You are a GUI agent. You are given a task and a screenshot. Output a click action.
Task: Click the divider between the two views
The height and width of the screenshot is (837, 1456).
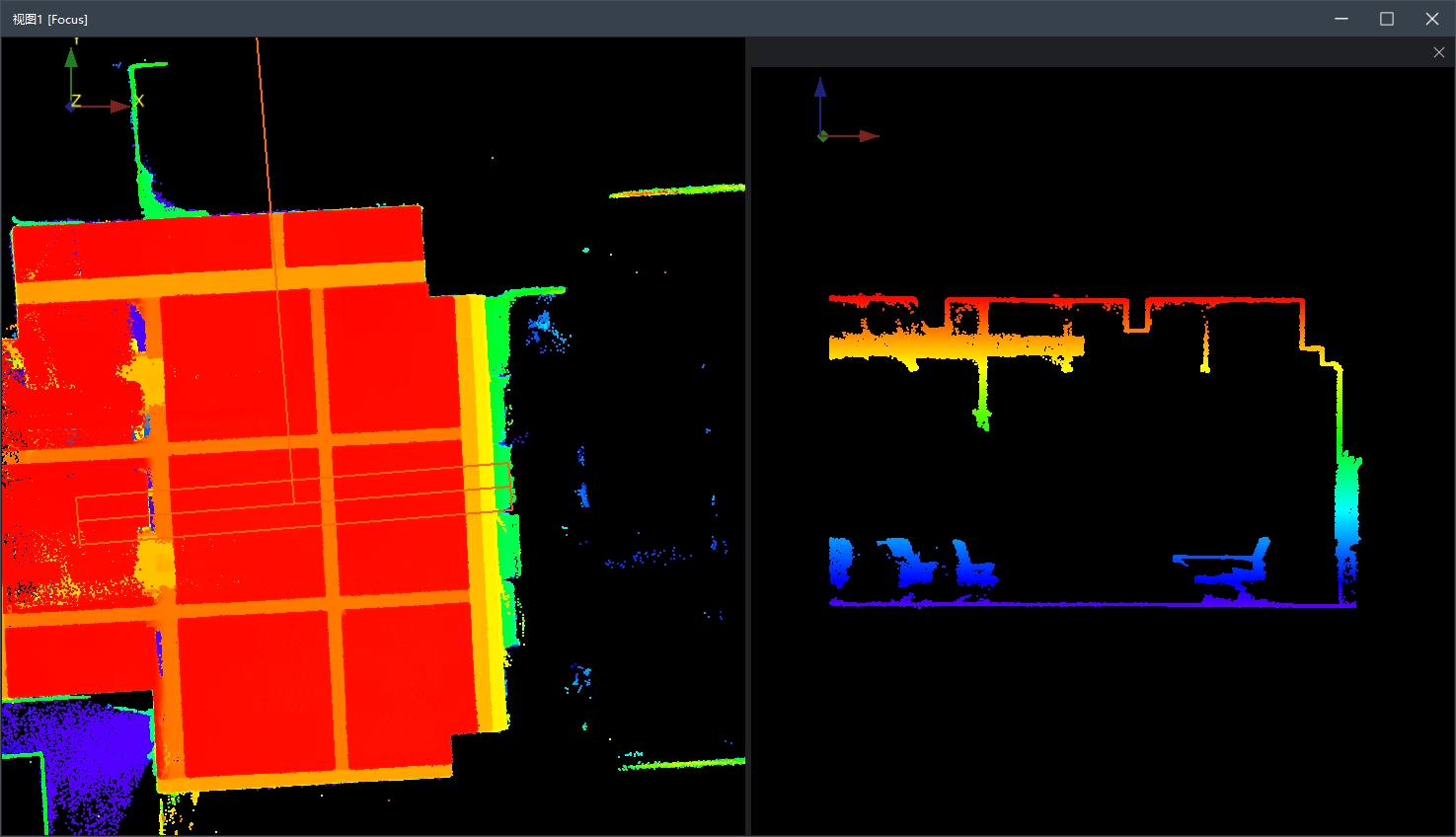pos(747,434)
